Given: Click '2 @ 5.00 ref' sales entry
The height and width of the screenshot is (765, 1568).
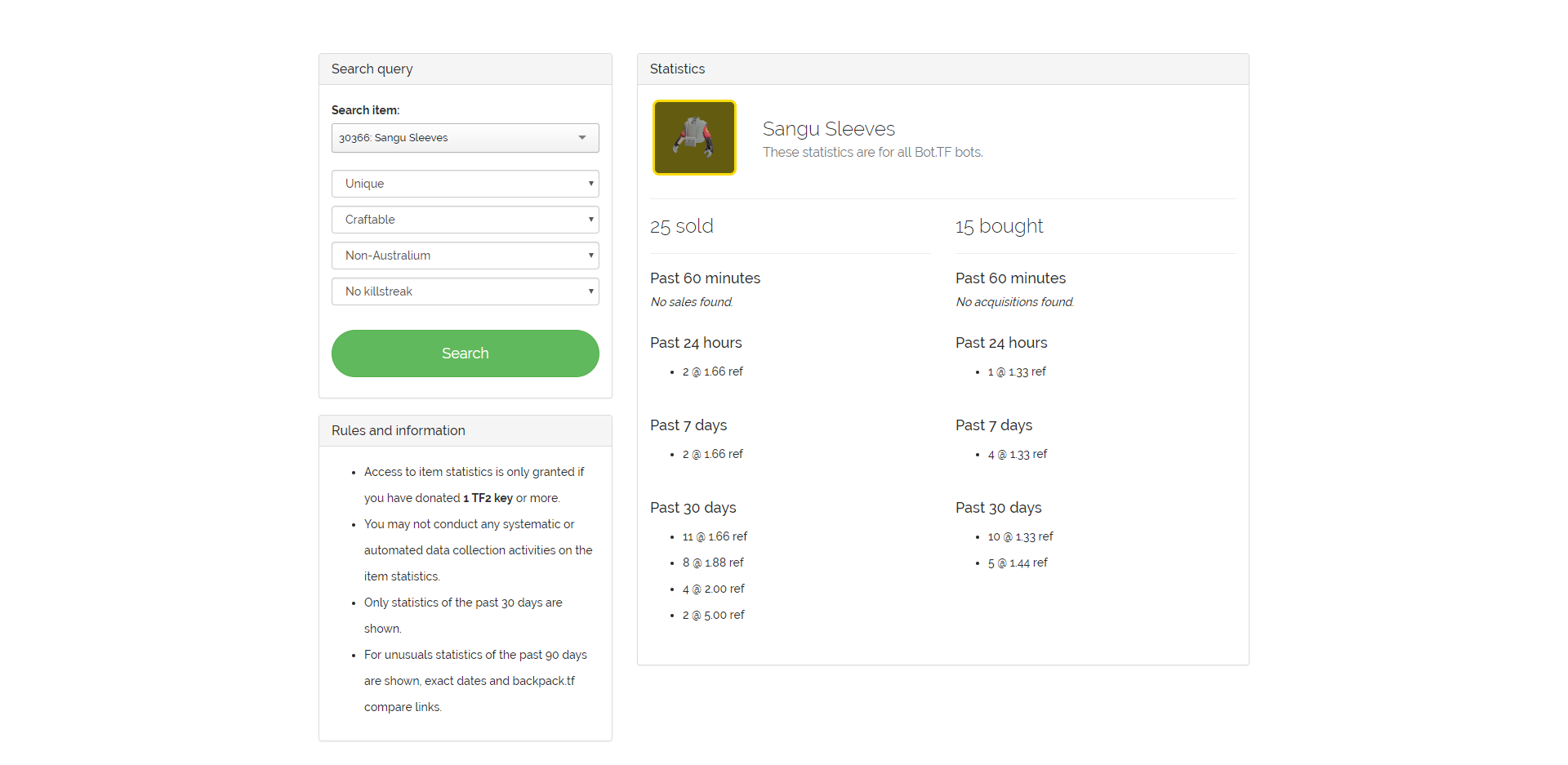Looking at the screenshot, I should tap(714, 615).
